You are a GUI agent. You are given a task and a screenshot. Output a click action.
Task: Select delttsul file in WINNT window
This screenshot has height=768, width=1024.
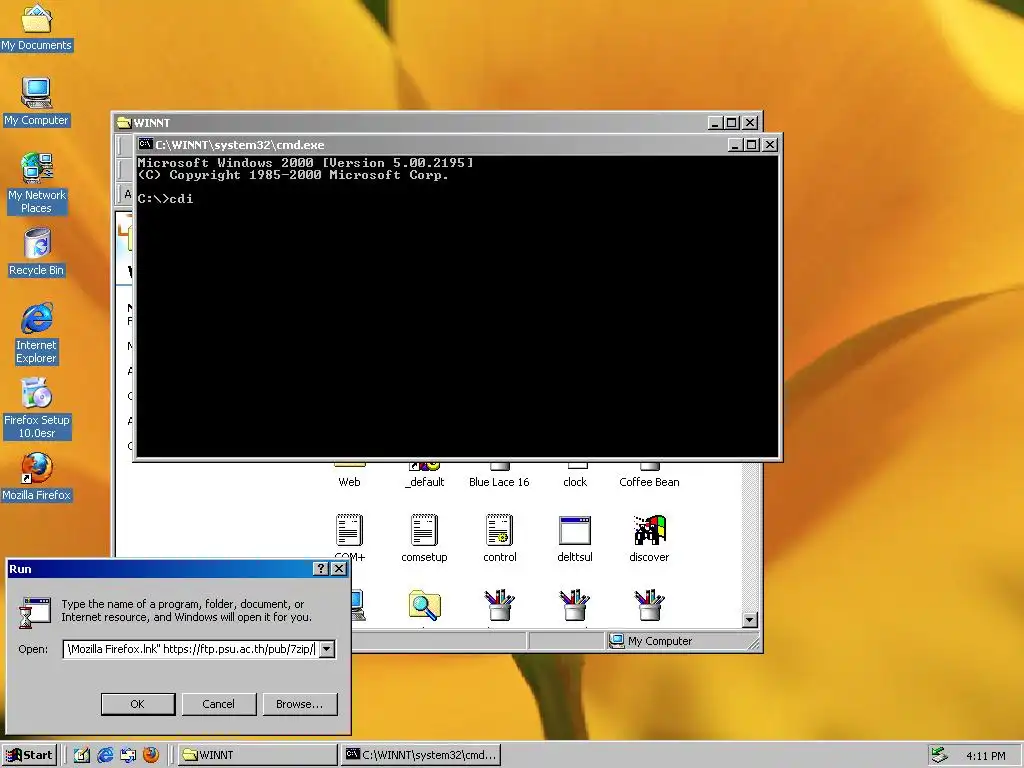[575, 538]
